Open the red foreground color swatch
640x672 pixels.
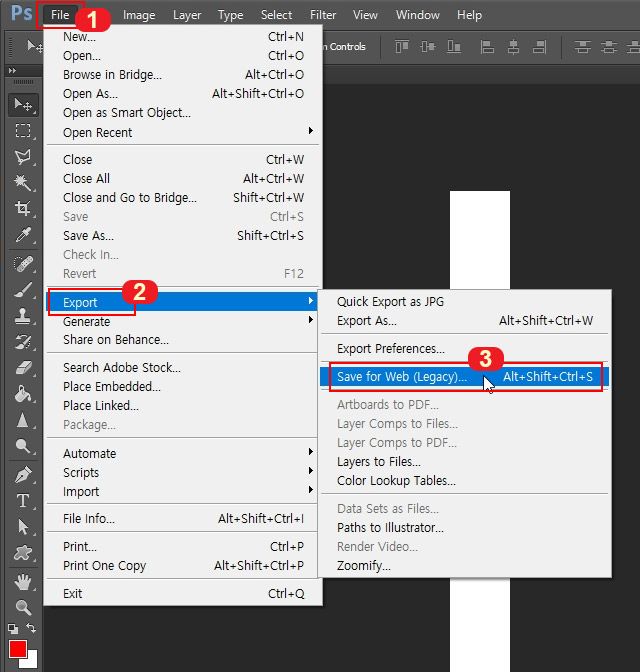click(x=18, y=649)
